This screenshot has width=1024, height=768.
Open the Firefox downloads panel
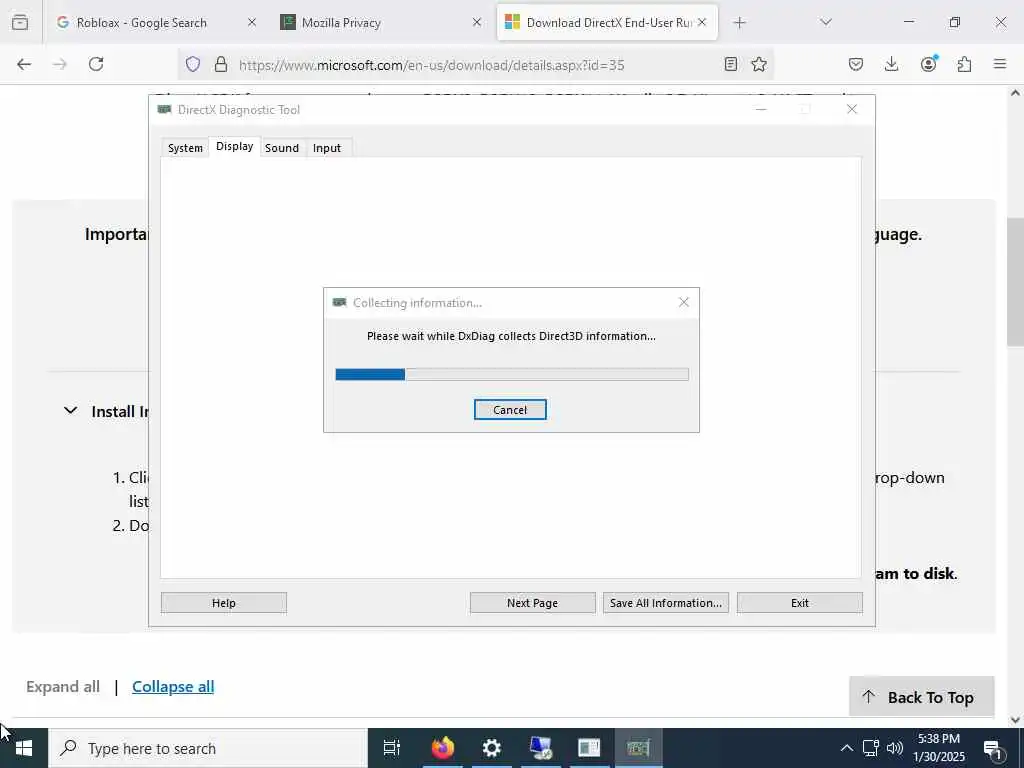(891, 64)
